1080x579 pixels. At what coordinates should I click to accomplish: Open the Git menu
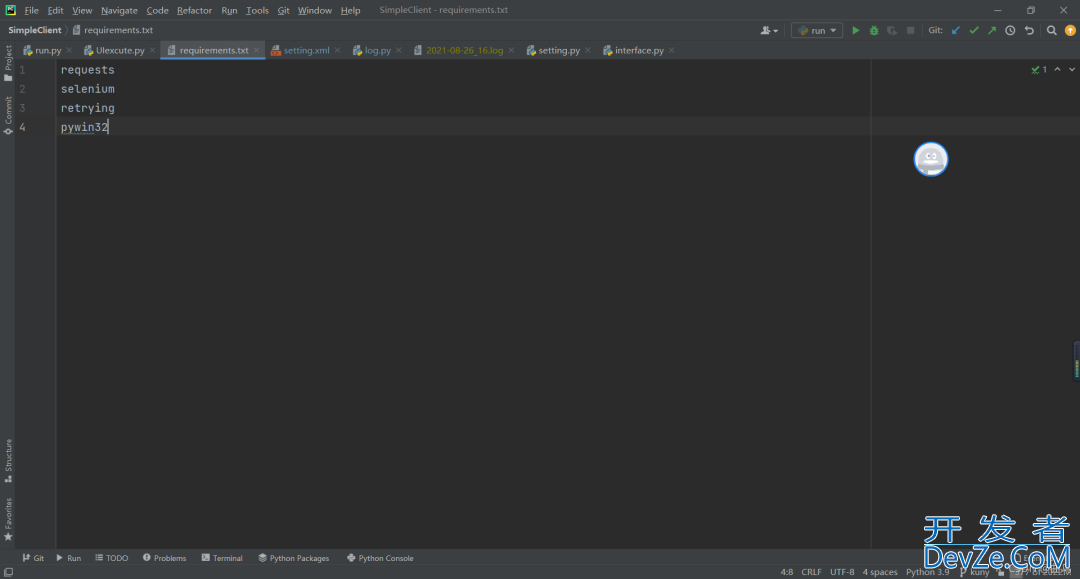(x=283, y=10)
